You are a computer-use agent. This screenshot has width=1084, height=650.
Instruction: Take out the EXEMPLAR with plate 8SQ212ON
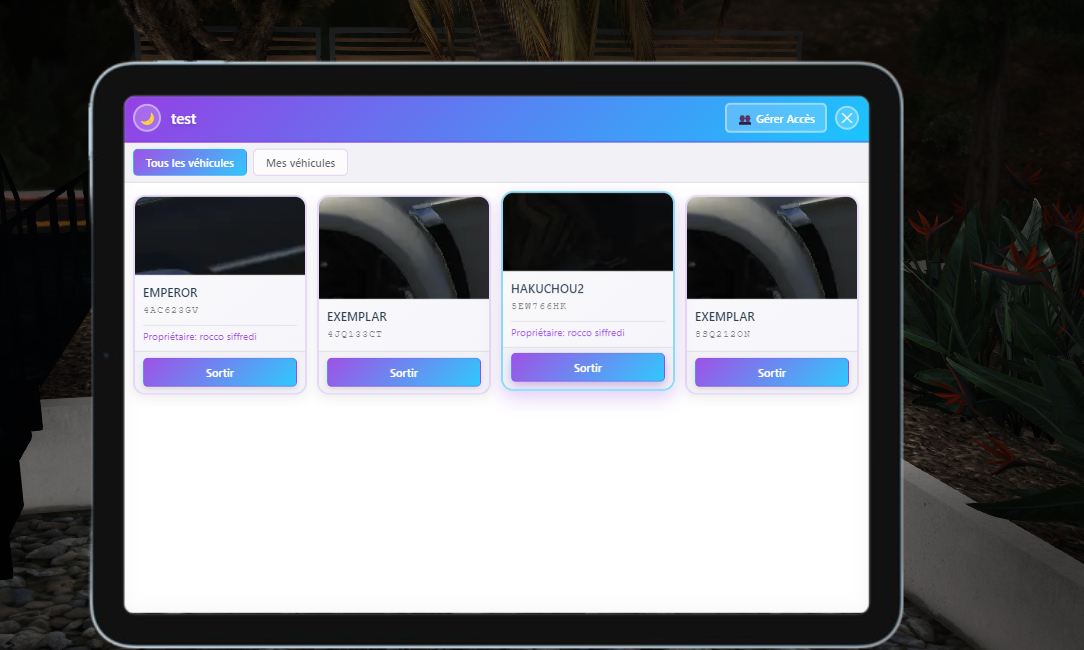pyautogui.click(x=772, y=372)
